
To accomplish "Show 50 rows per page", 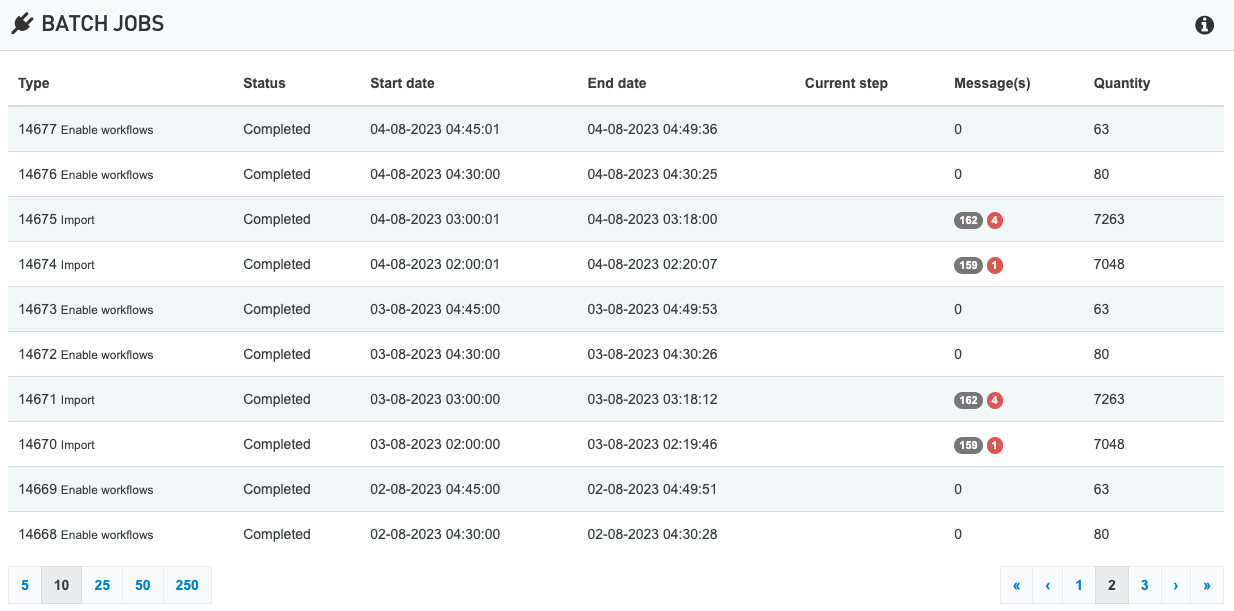I will point(143,585).
